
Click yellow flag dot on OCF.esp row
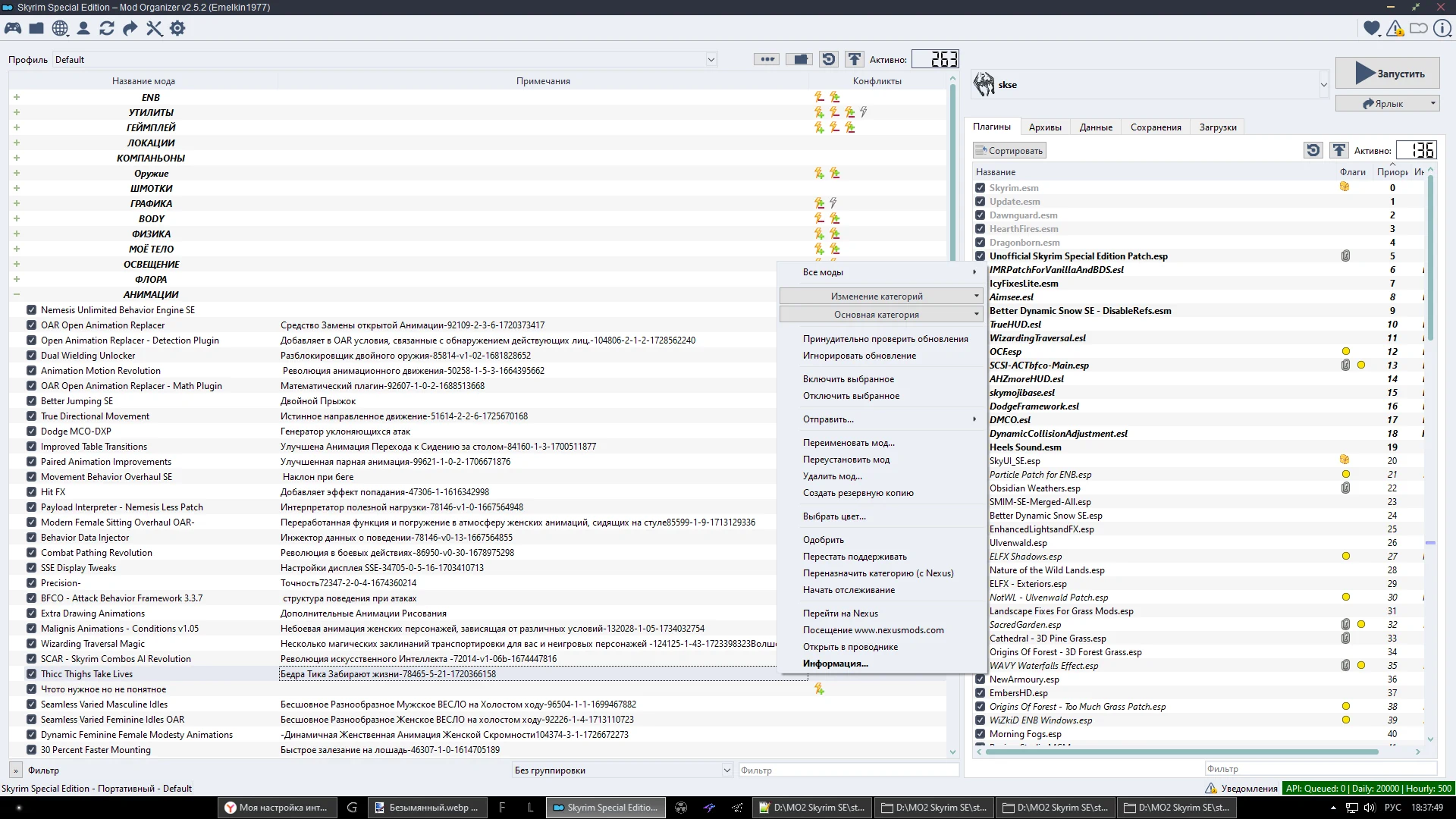[x=1346, y=351]
